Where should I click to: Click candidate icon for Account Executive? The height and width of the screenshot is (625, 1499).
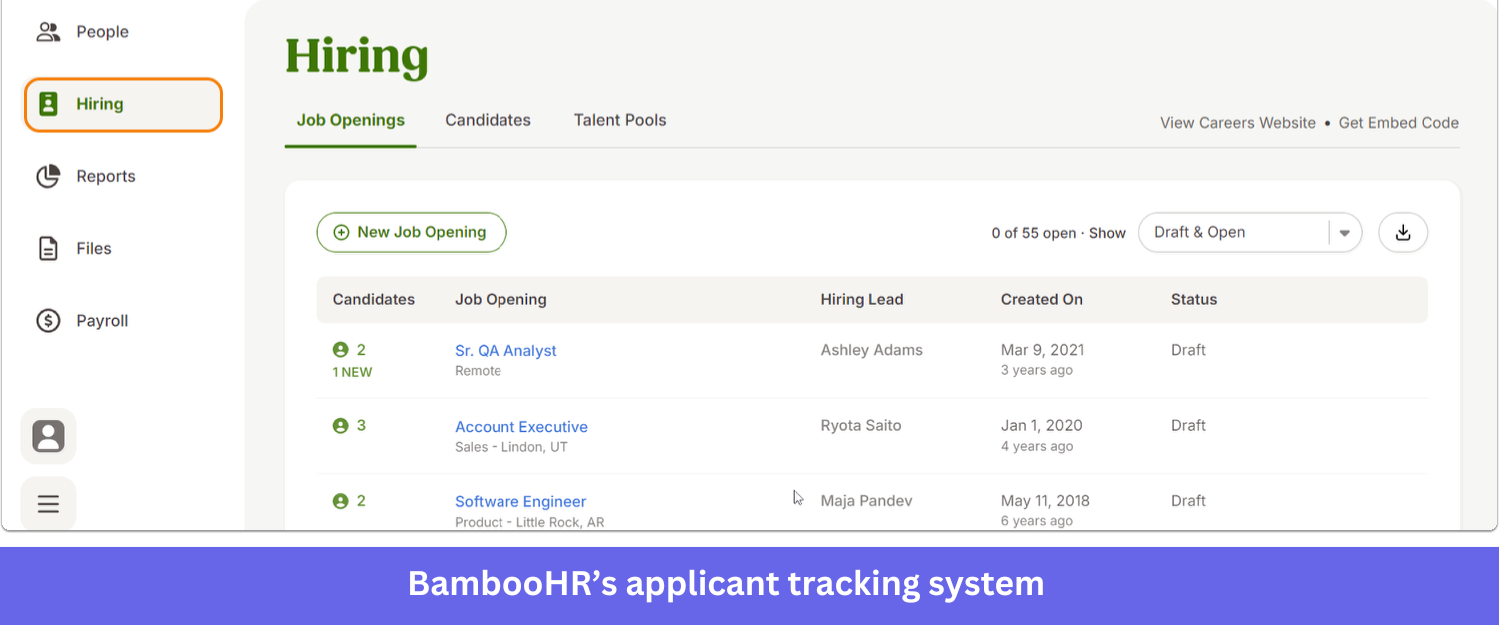pos(340,426)
